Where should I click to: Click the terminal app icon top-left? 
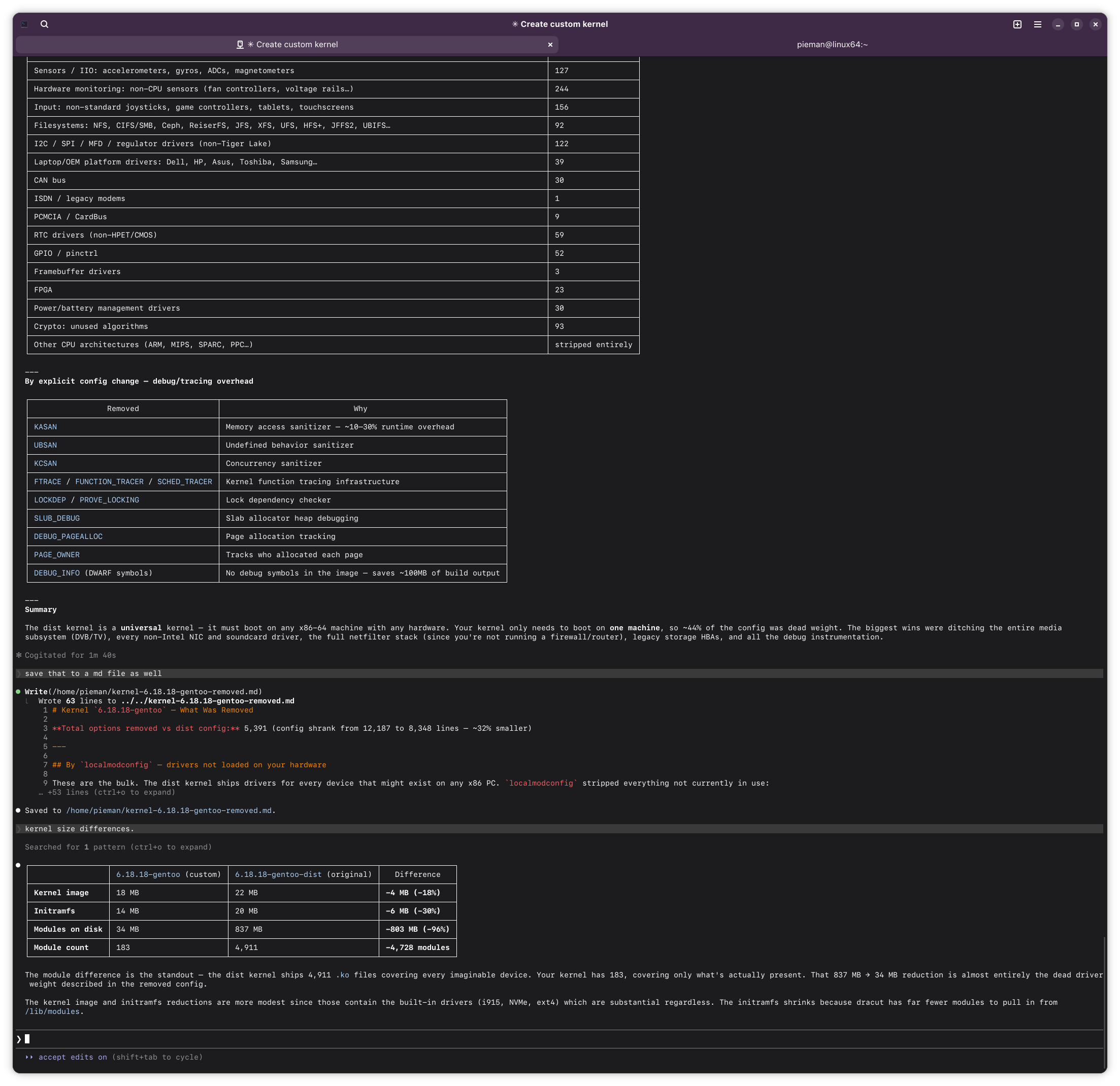pos(24,24)
